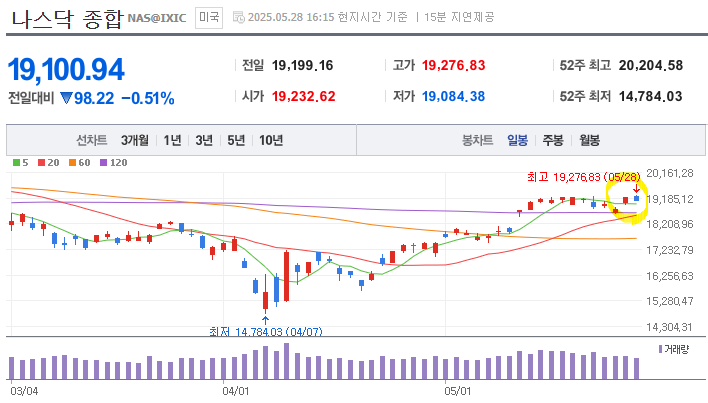
Task: Click the orange 60-day moving average legend
Action: pyautogui.click(x=78, y=162)
